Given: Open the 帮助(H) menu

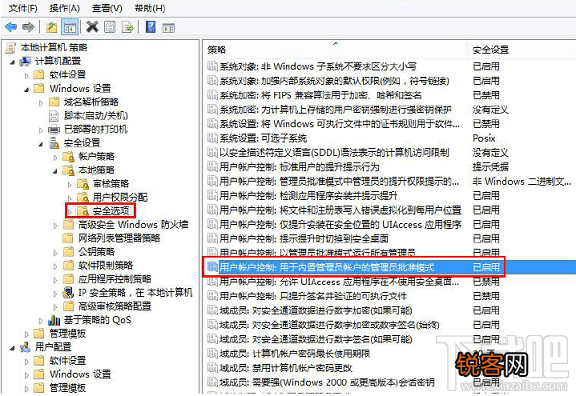Looking at the screenshot, I should (x=150, y=8).
